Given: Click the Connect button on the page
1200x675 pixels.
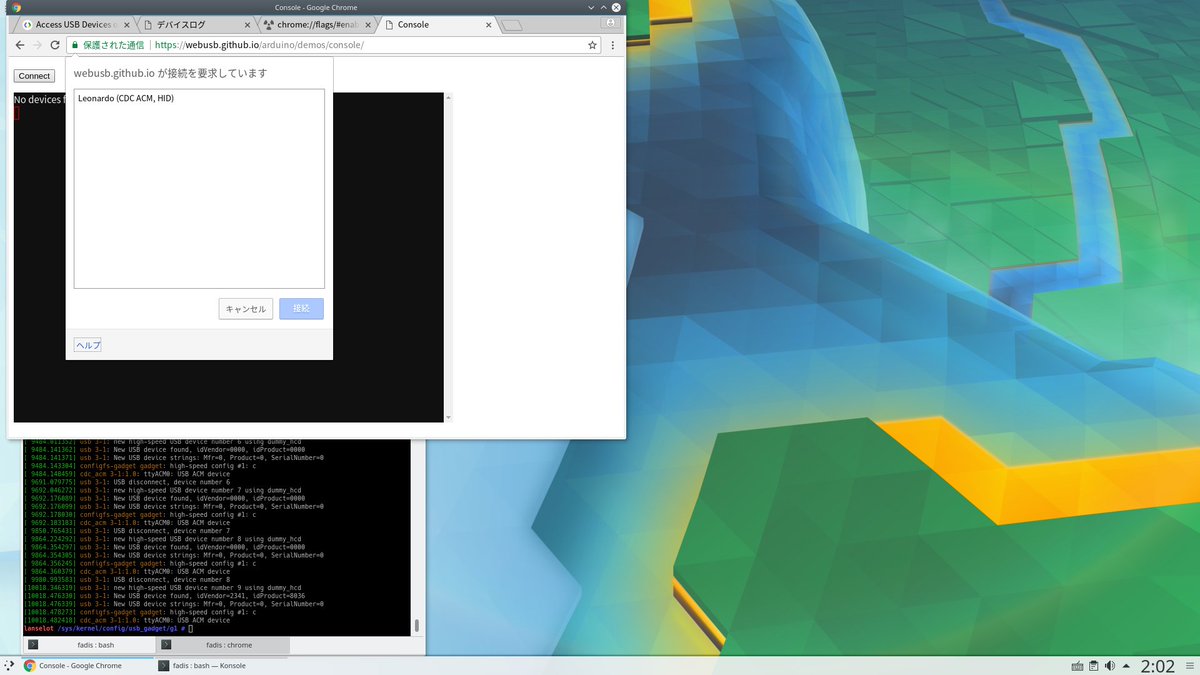Looking at the screenshot, I should 34,76.
